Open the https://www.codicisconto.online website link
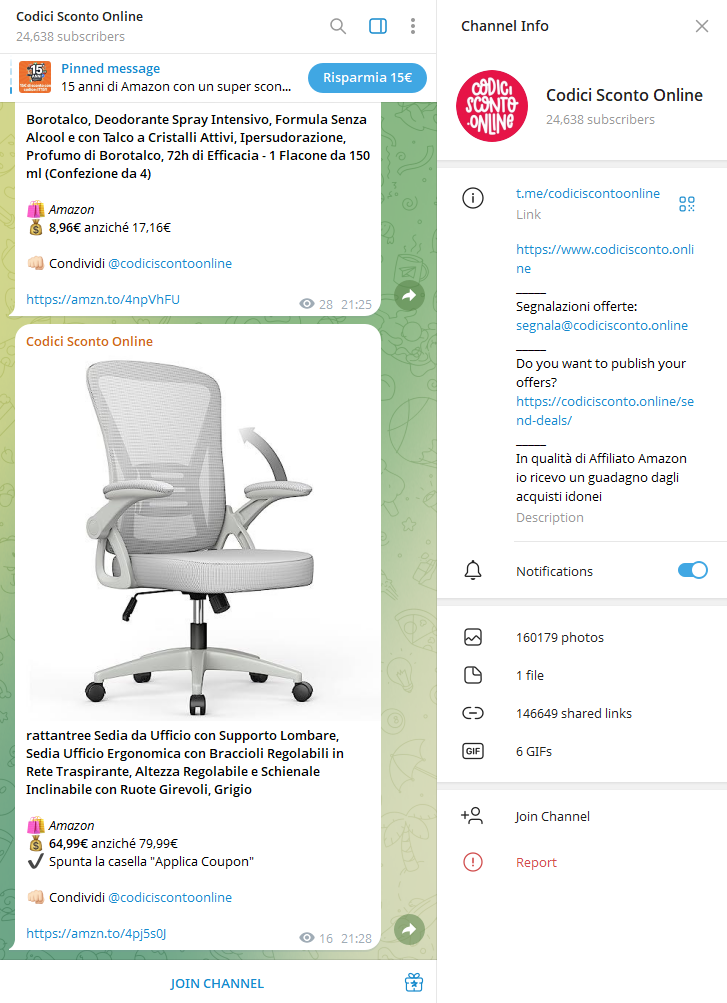Viewport: 727px width, 1003px height. (605, 258)
